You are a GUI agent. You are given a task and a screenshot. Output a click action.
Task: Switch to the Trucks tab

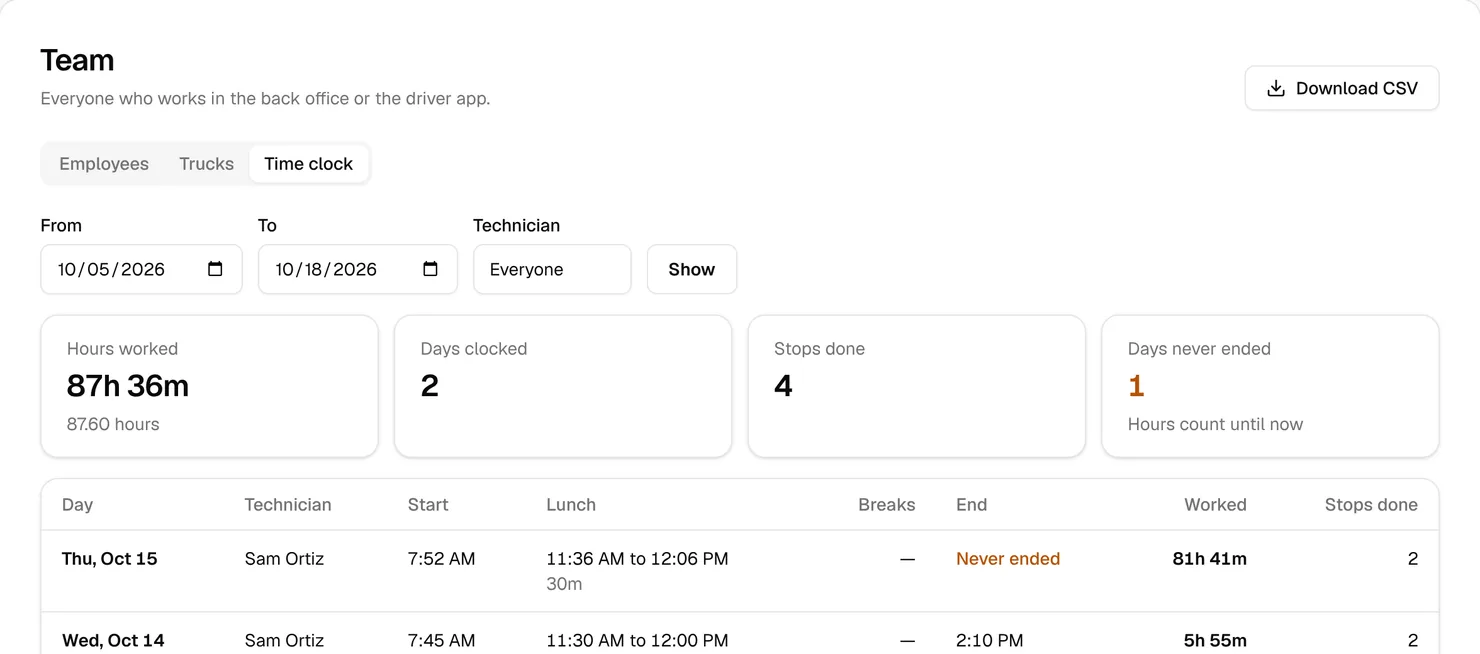[206, 164]
